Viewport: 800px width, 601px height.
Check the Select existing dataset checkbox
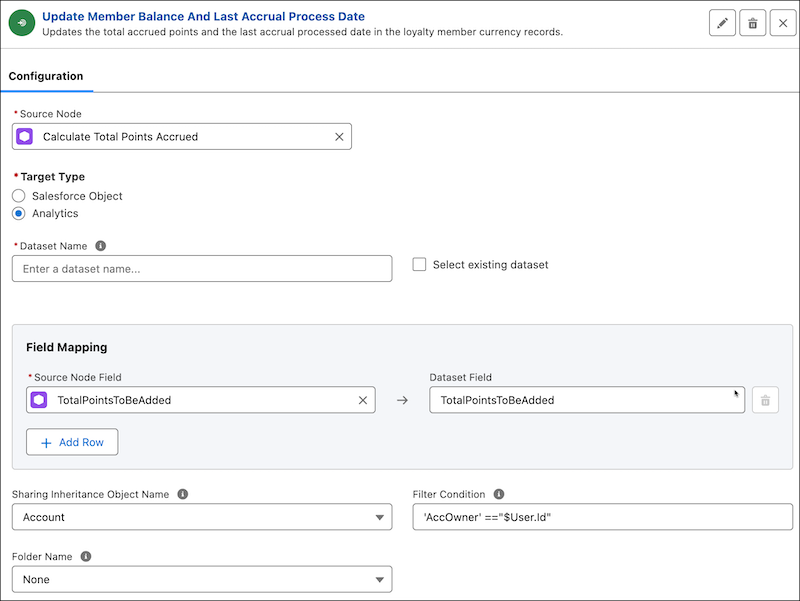419,264
